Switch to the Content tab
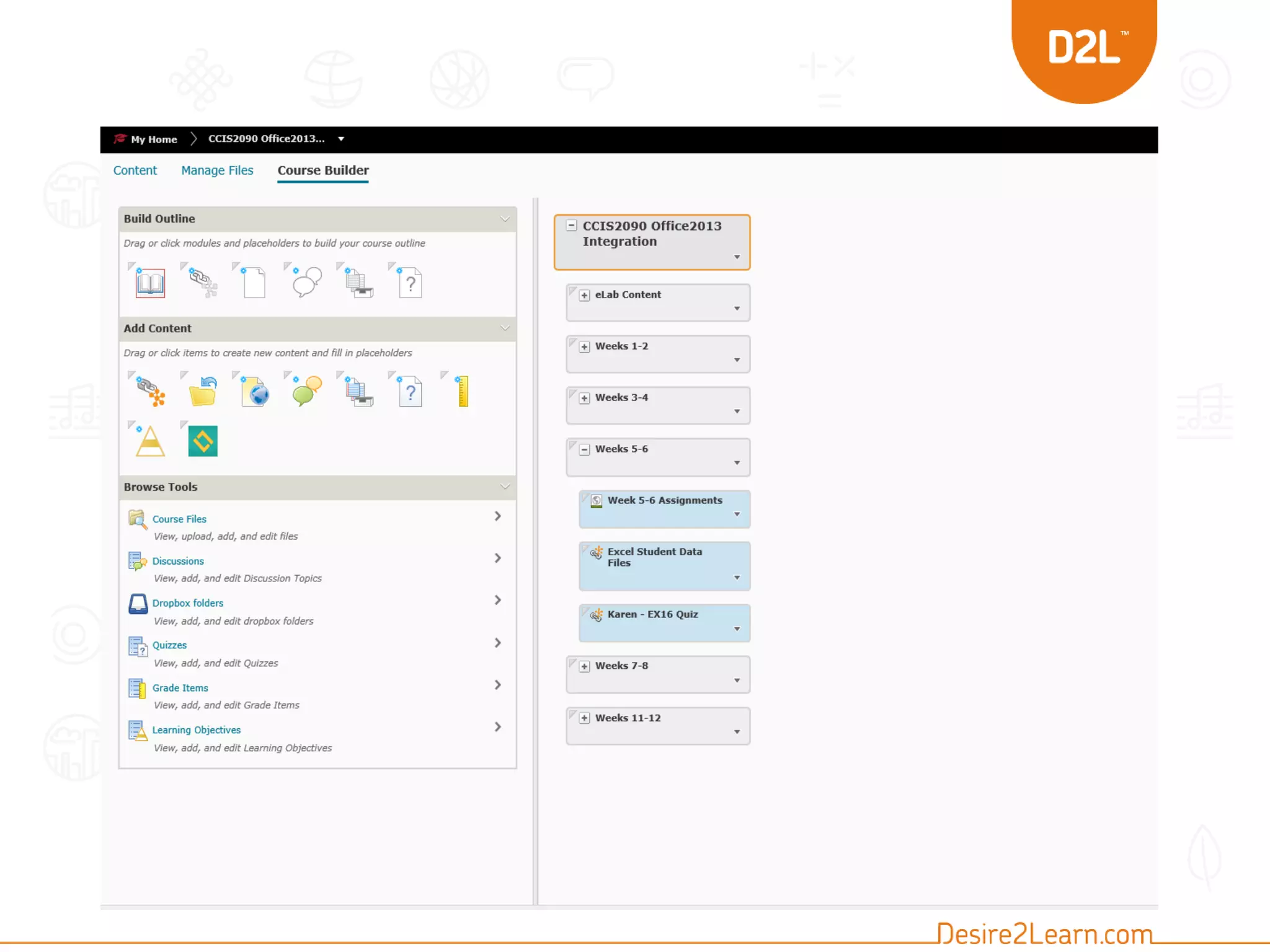The height and width of the screenshot is (952, 1270). [135, 170]
